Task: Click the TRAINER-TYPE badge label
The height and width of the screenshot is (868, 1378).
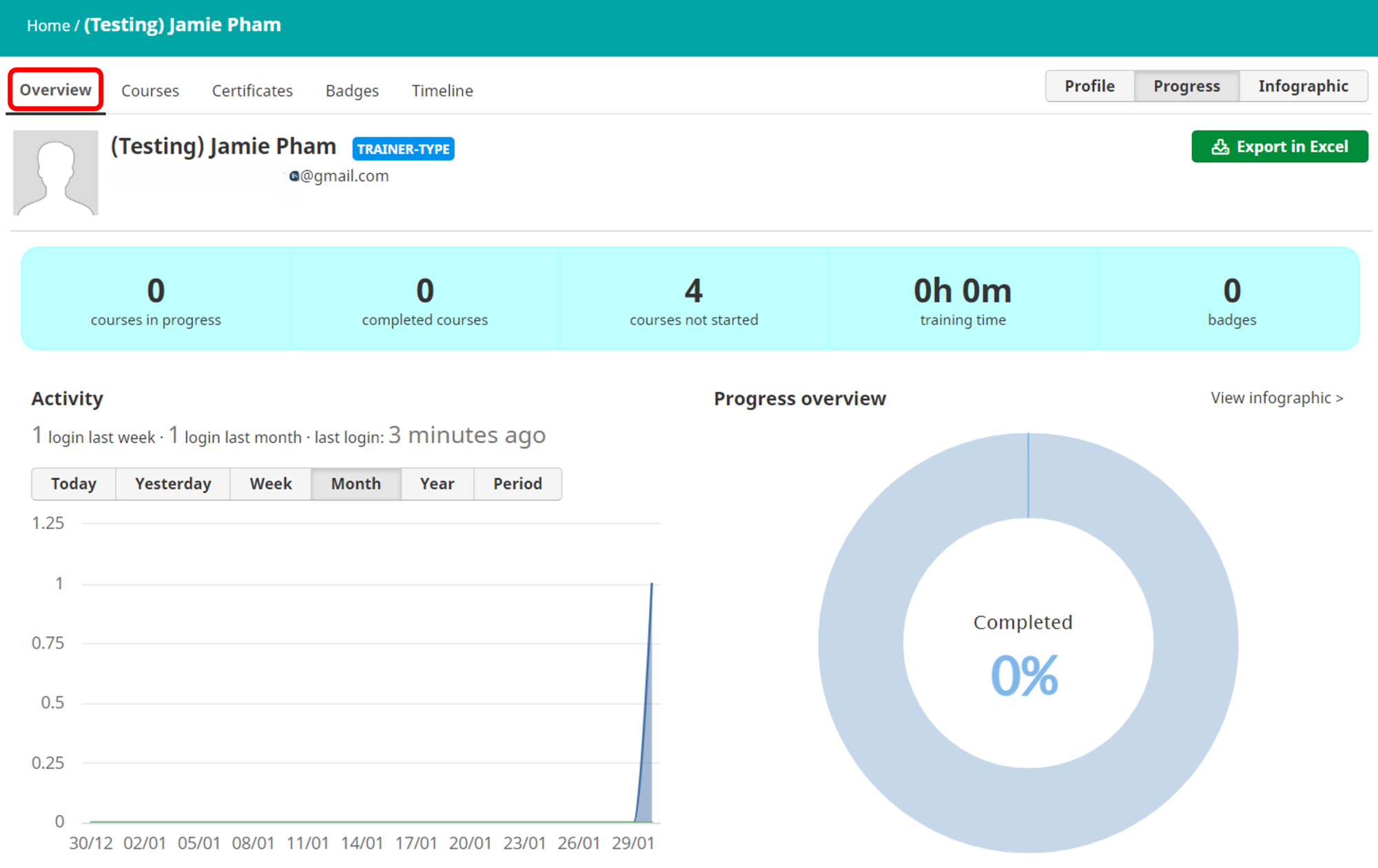Action: tap(403, 149)
